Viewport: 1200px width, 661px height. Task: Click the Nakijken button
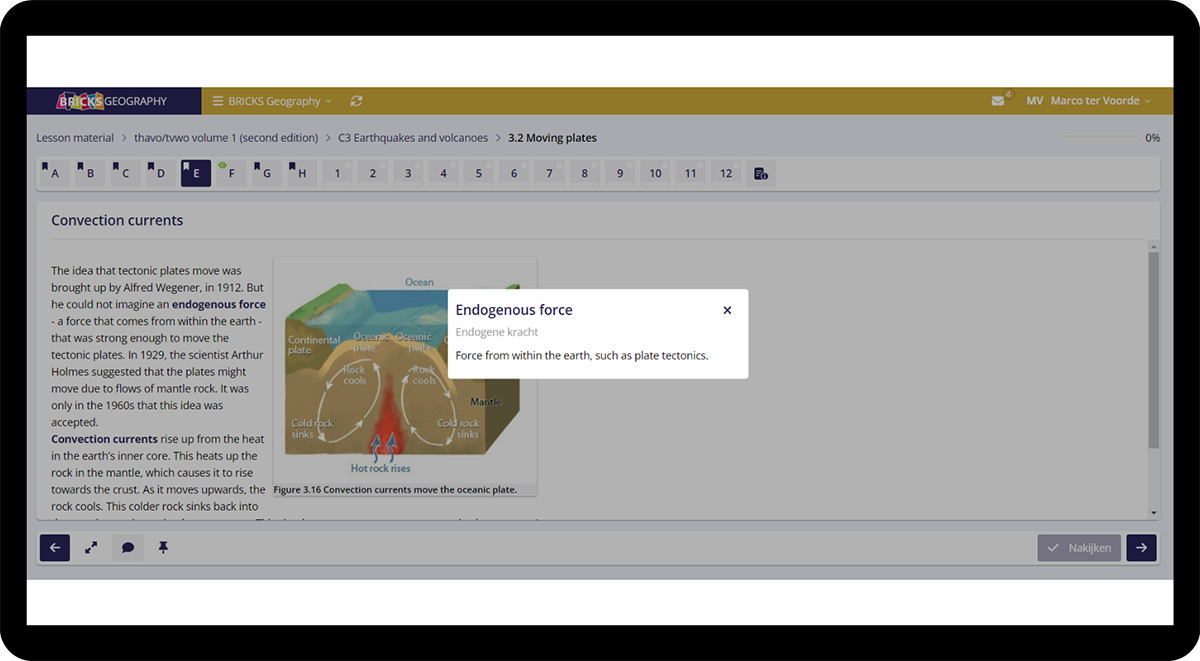pos(1079,548)
